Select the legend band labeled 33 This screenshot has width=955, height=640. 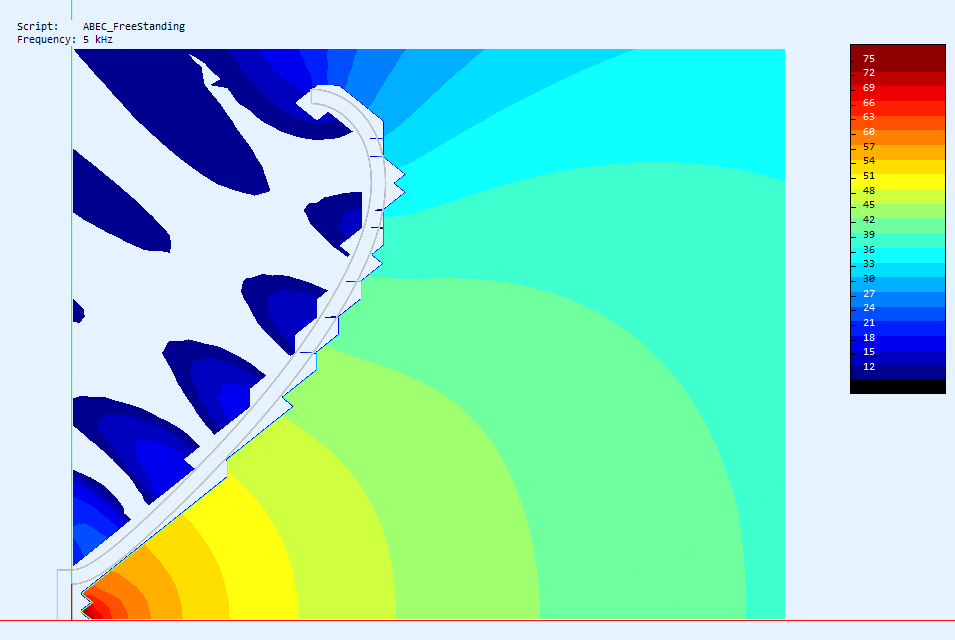(898, 270)
